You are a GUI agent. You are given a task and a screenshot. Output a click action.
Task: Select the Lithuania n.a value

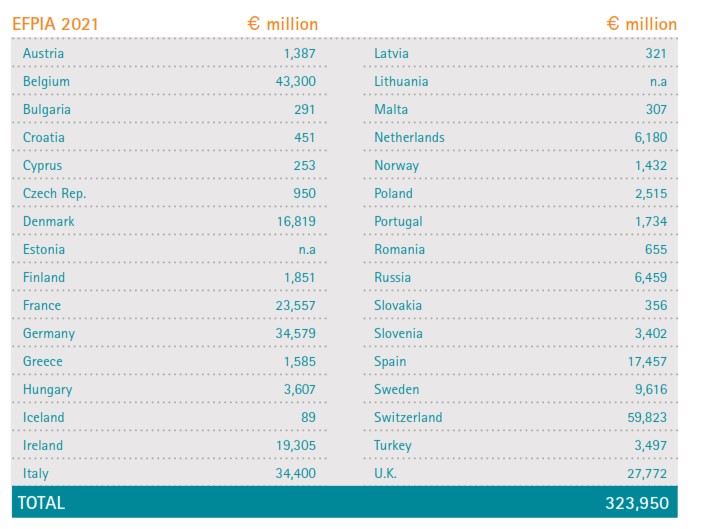pos(655,81)
